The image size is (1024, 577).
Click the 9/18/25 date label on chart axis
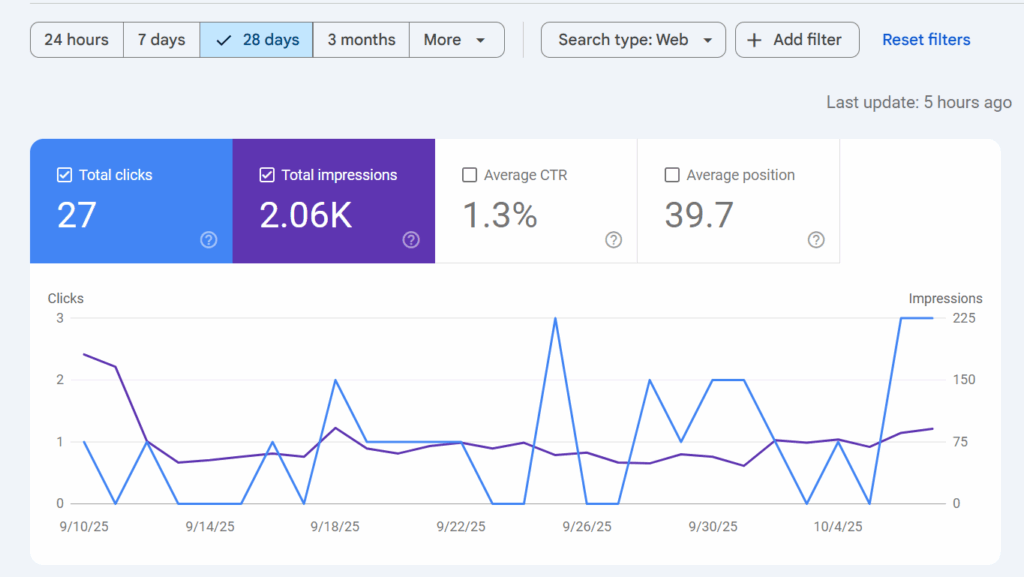click(x=333, y=526)
